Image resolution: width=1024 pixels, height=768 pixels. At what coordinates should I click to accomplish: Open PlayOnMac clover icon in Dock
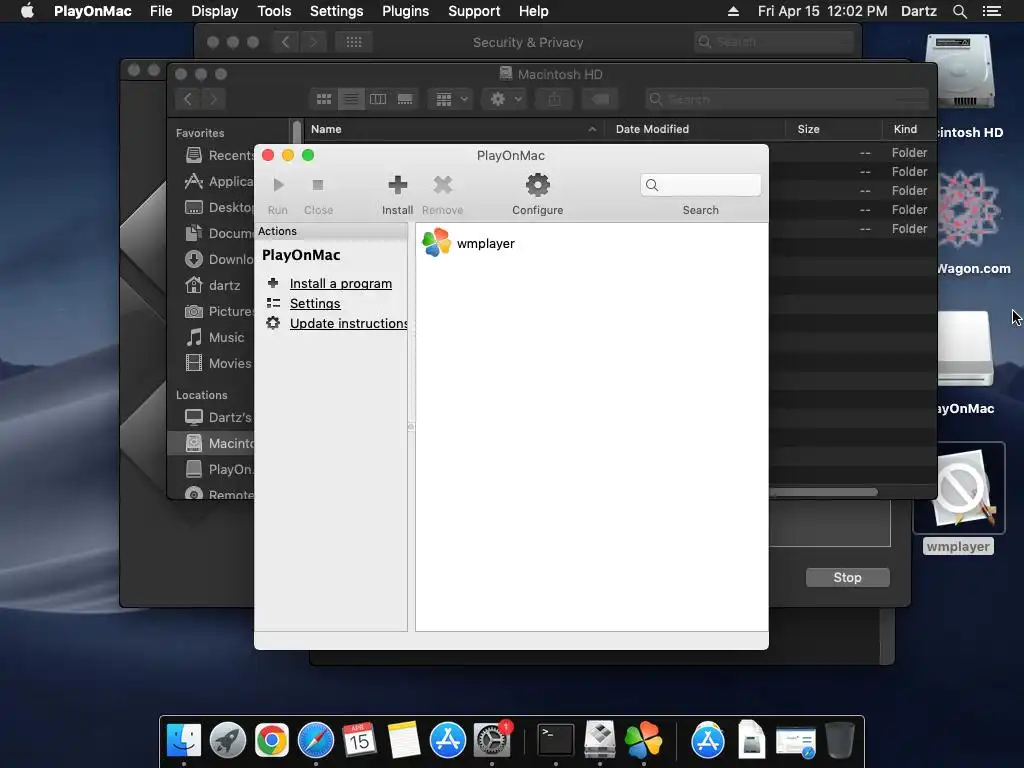(x=643, y=740)
